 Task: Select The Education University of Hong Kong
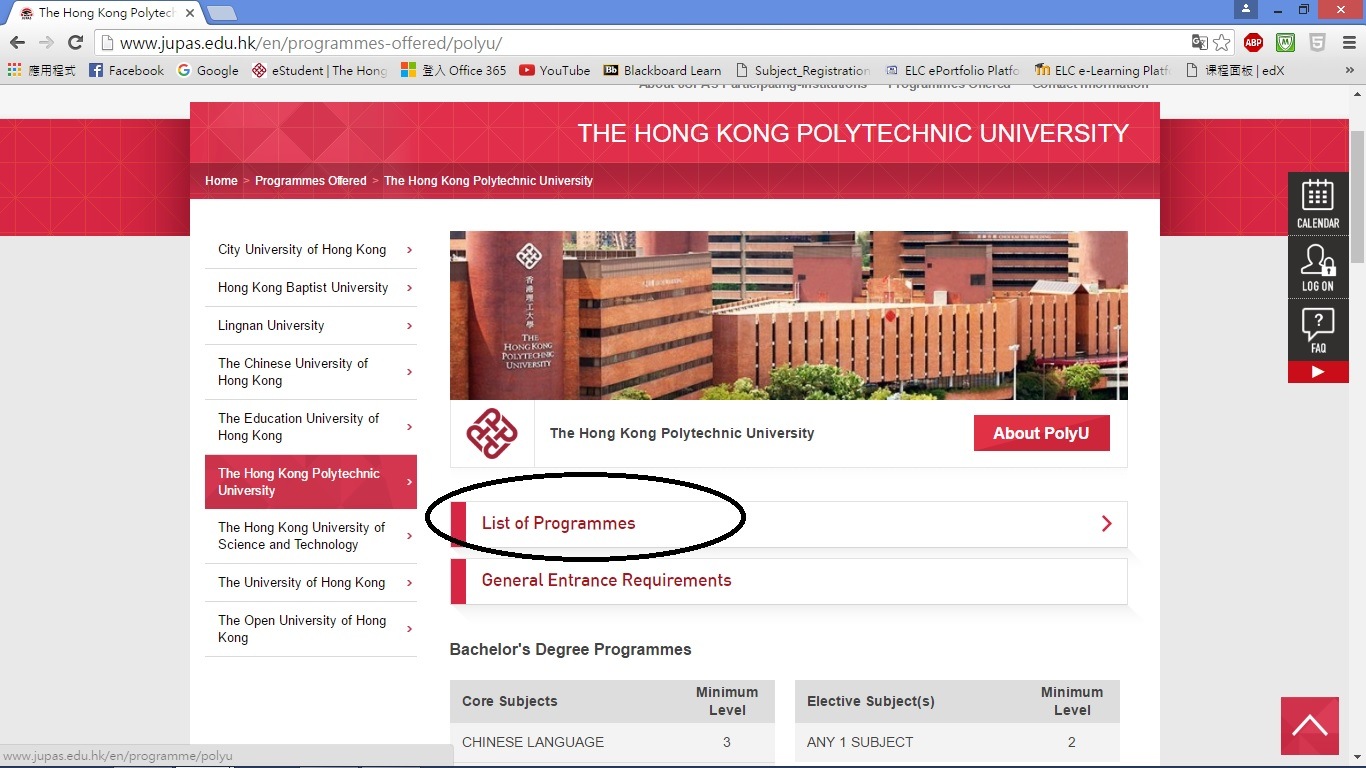(311, 427)
